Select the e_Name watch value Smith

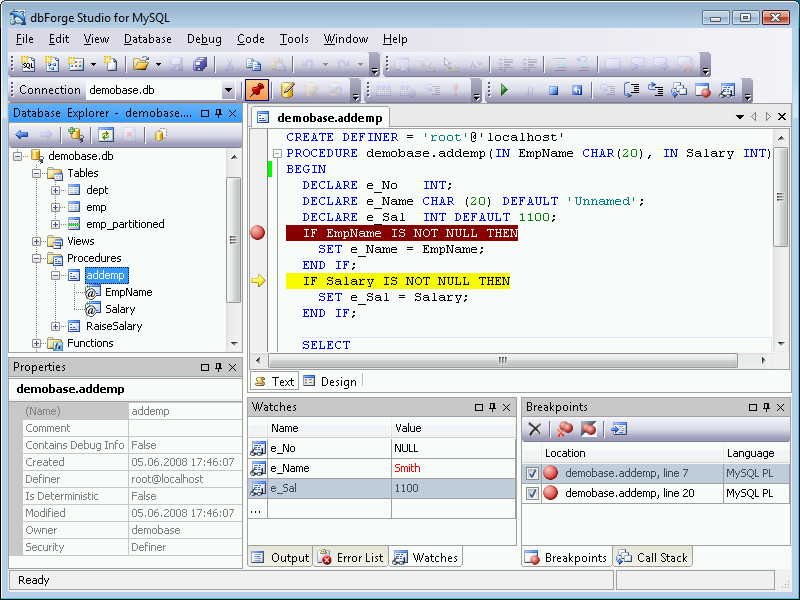coord(407,468)
